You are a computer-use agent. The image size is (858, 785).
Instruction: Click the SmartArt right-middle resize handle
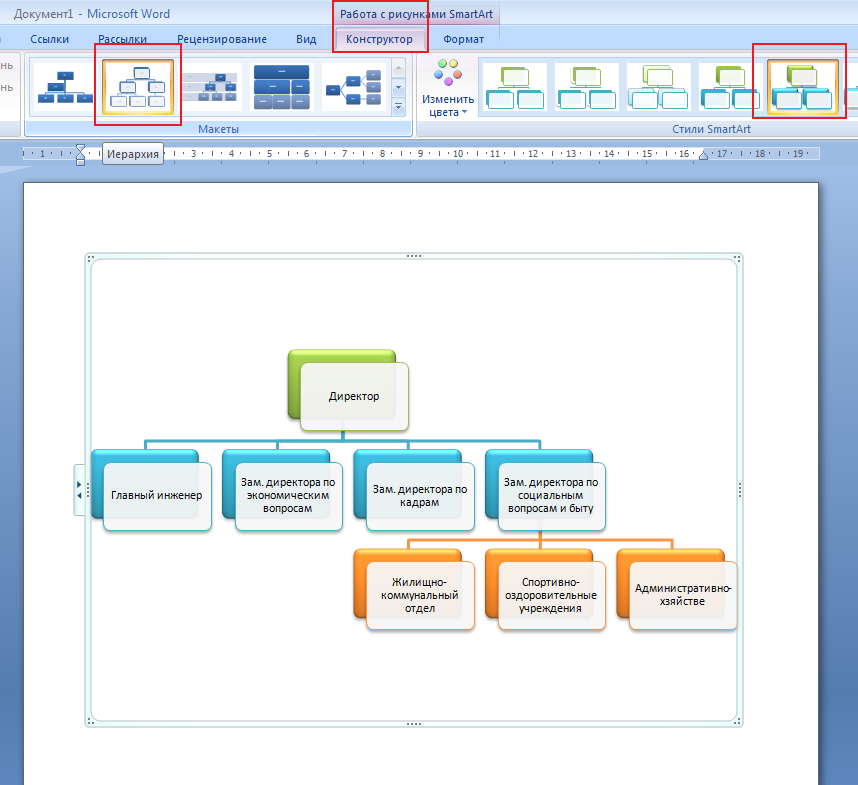click(x=739, y=490)
